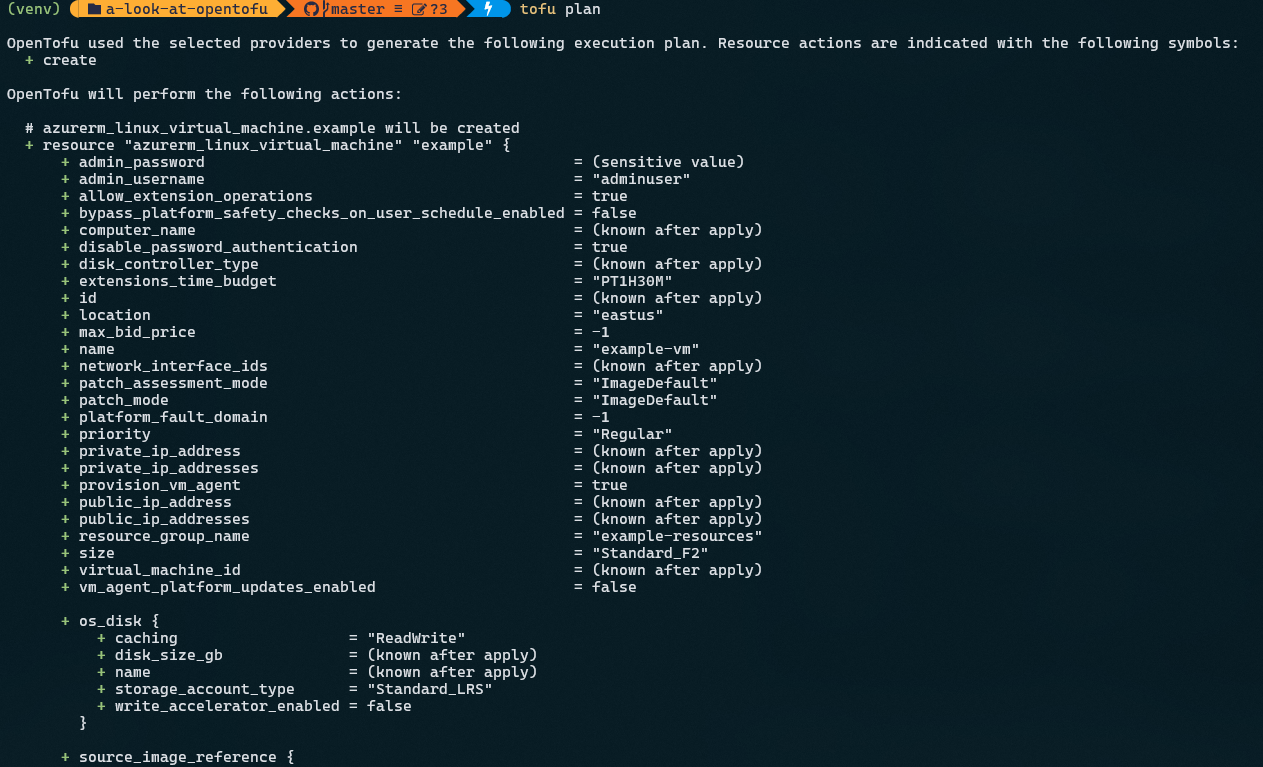This screenshot has height=767, width=1263.
Task: Click the "Standard_LRS" value
Action: coord(430,689)
